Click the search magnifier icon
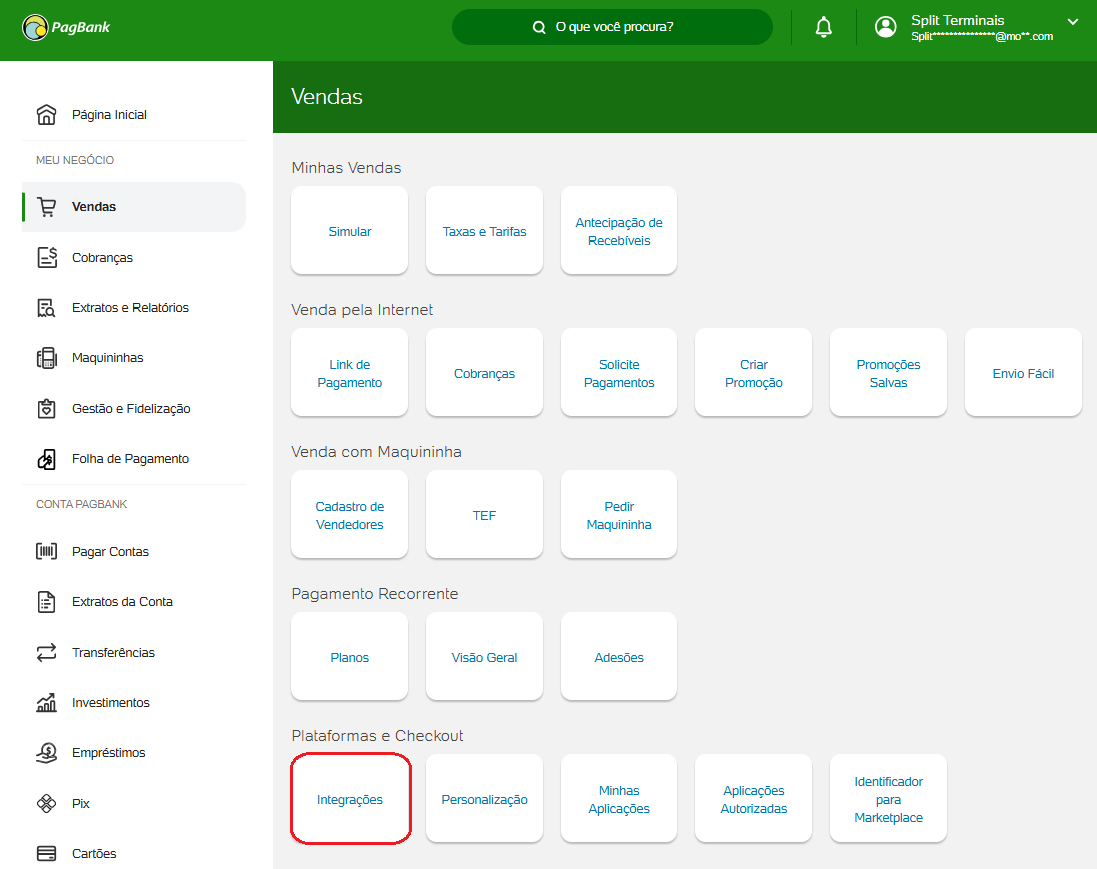 (539, 27)
